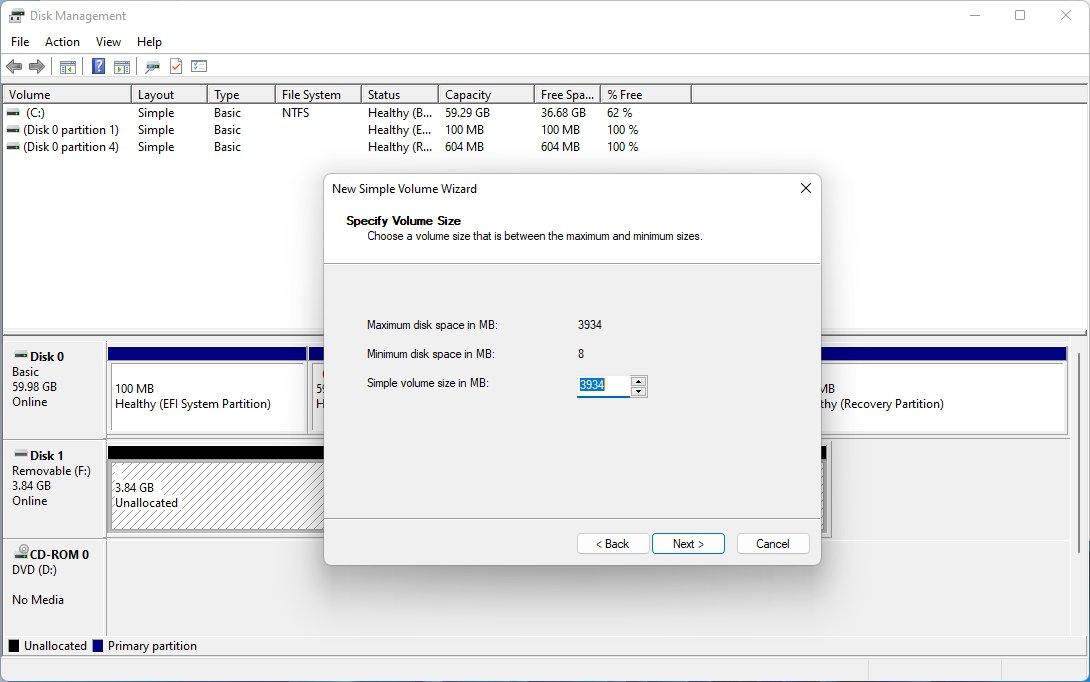
Task: Click the Disk 0 partition 4 drive icon
Action: [x=13, y=147]
